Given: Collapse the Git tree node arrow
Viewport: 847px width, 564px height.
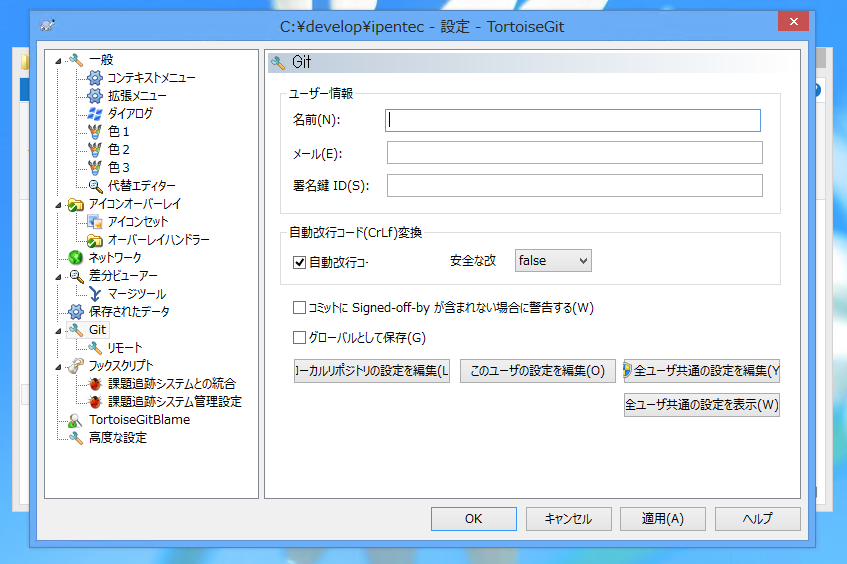Looking at the screenshot, I should coord(58,331).
